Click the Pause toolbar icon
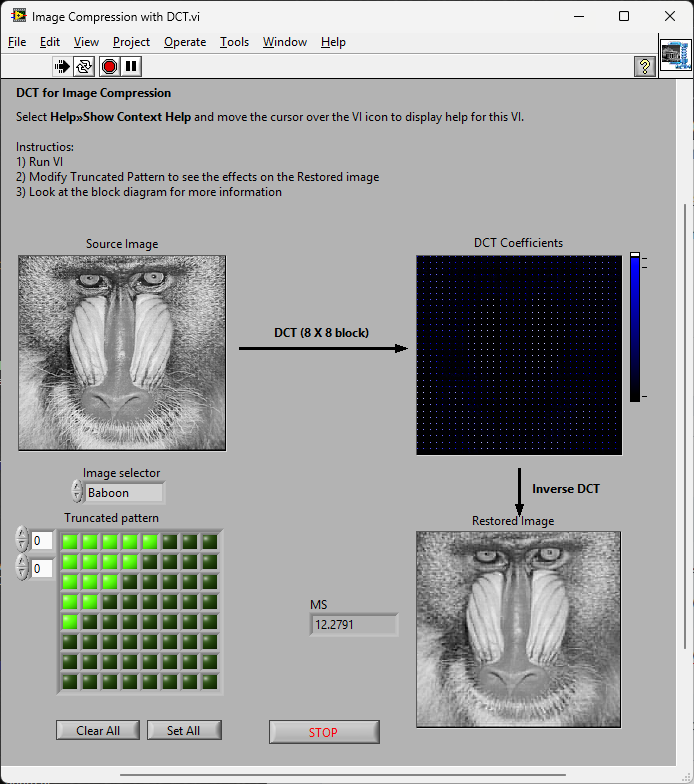The height and width of the screenshot is (784, 694). (132, 66)
